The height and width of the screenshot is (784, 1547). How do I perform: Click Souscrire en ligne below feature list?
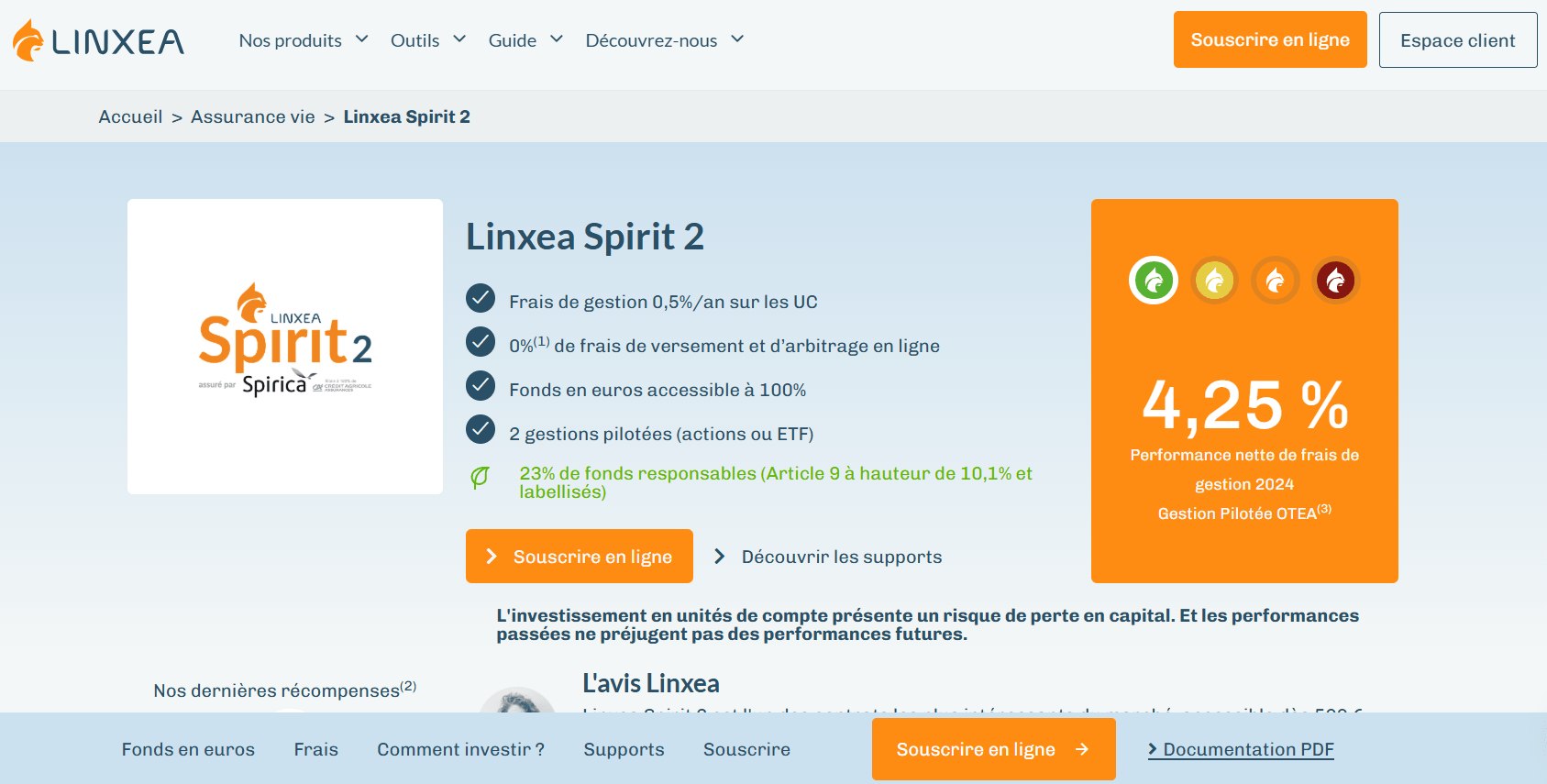click(x=580, y=556)
